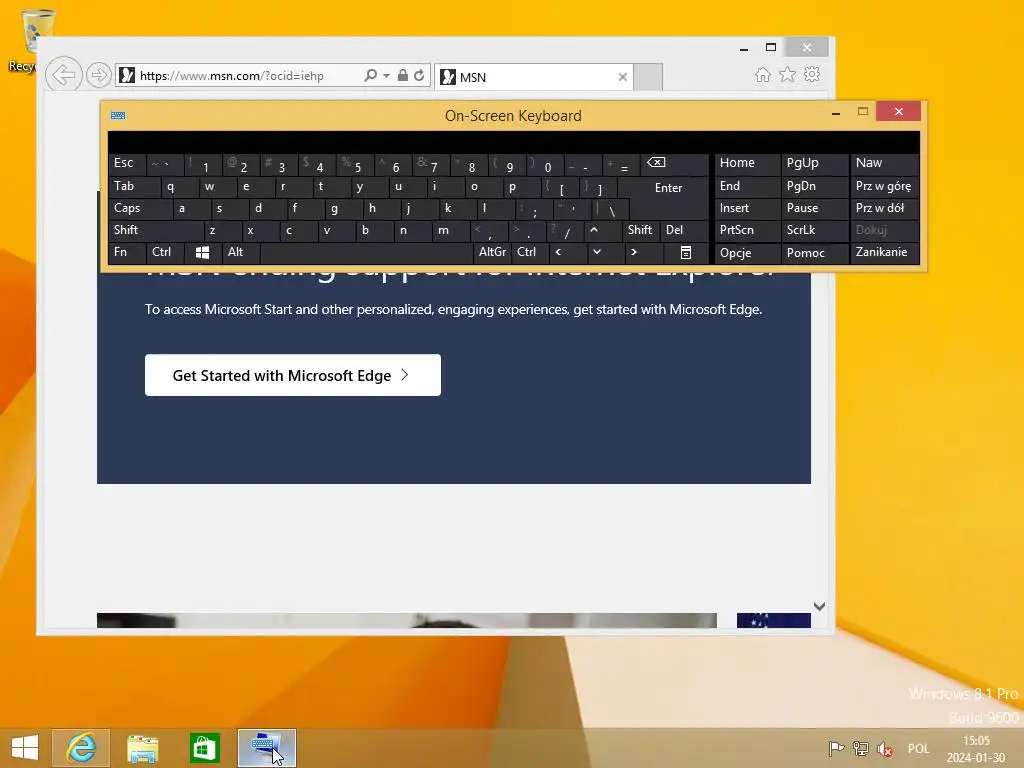1024x768 pixels.
Task: Click the On-Screen Keyboard title icon
Action: click(x=118, y=116)
